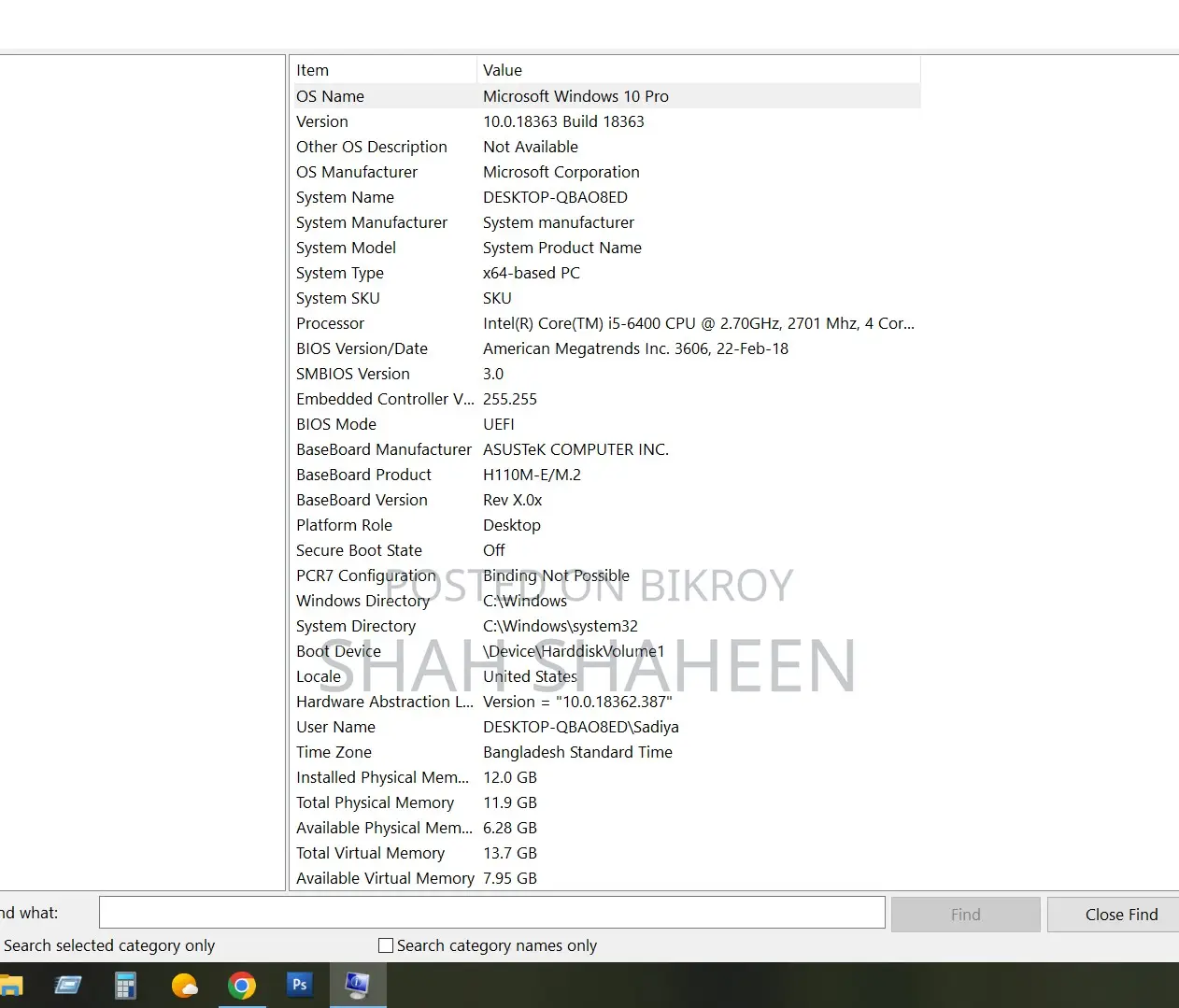Viewport: 1179px width, 1008px height.
Task: Select the System Name row
Action: [x=607, y=197]
